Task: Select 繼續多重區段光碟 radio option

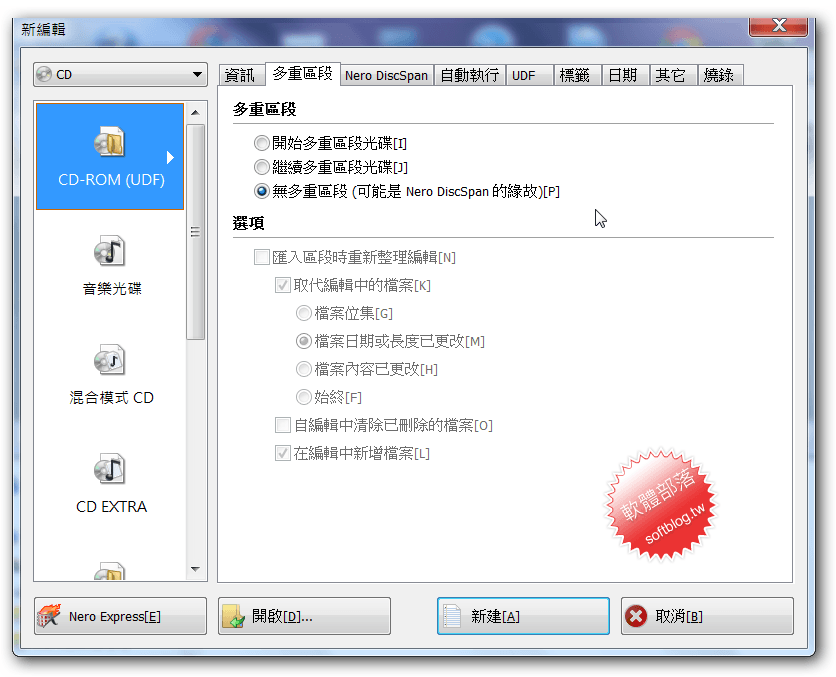Action: coord(261,167)
